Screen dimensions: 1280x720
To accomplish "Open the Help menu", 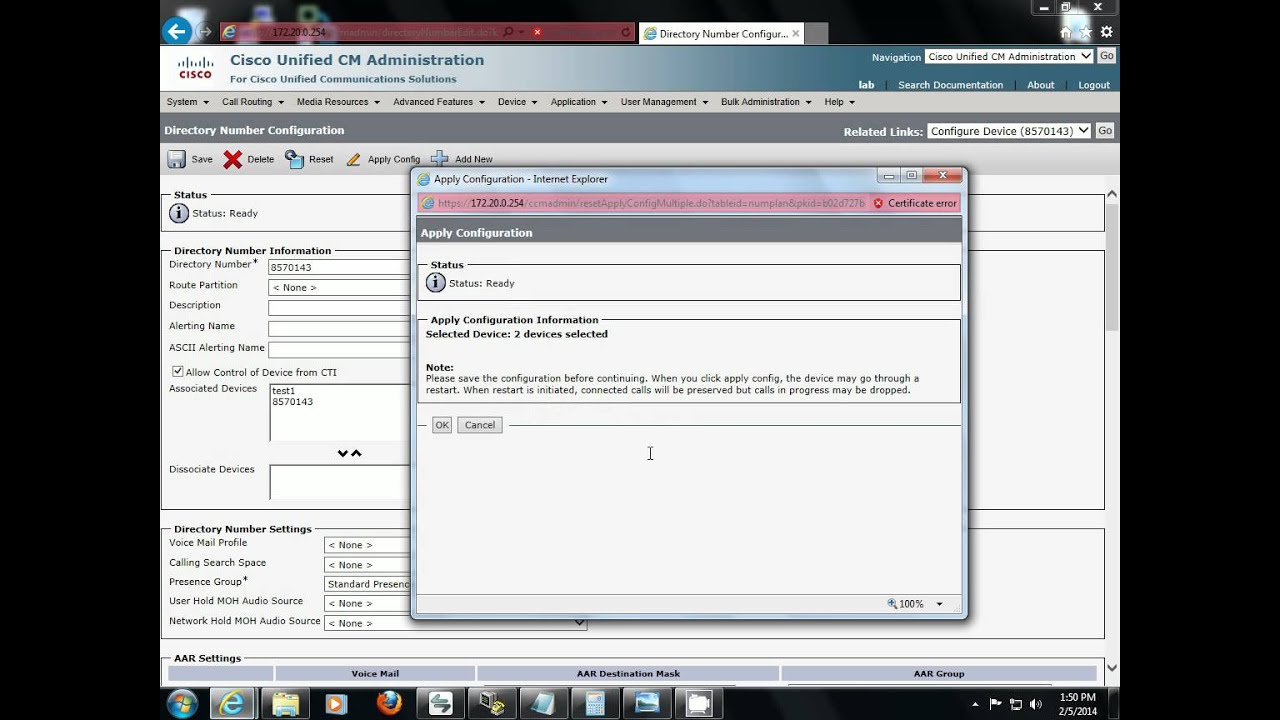I will (x=839, y=102).
